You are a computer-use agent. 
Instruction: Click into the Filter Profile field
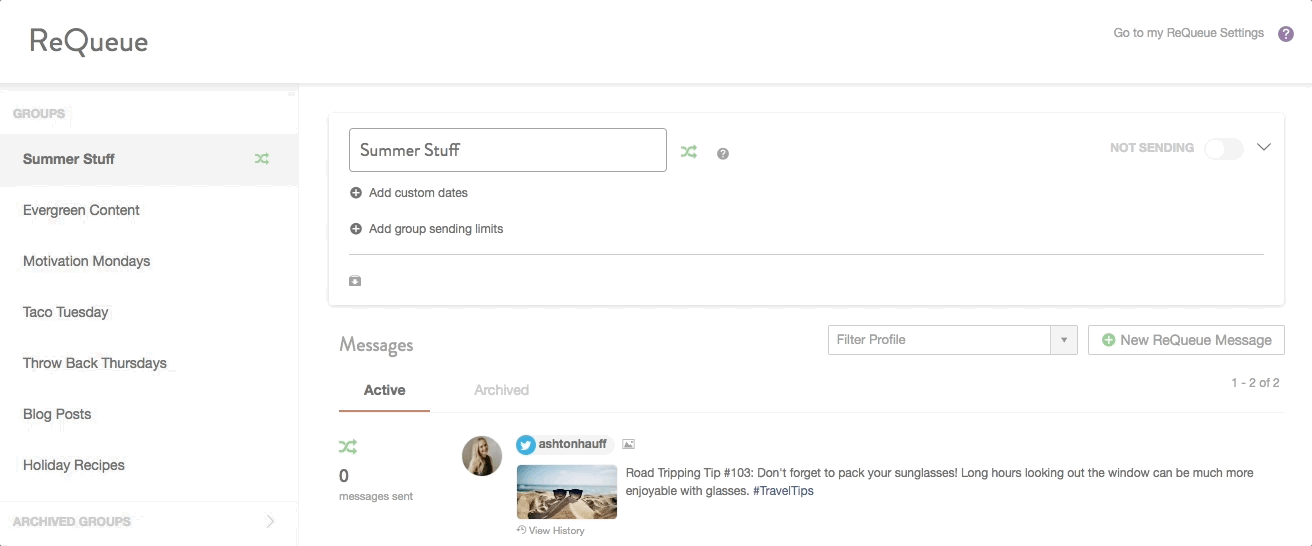coord(940,340)
